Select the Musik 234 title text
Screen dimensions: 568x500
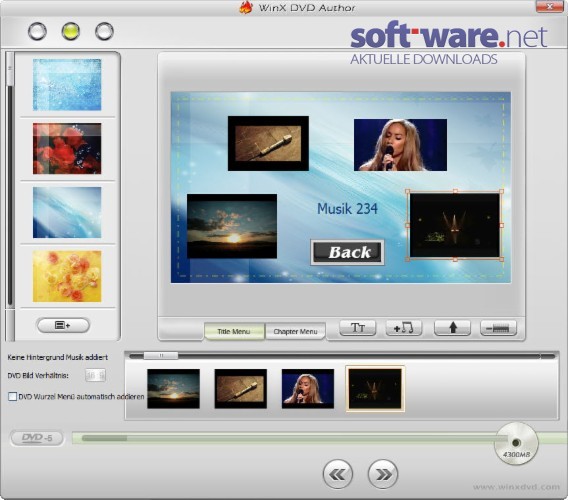pos(347,209)
